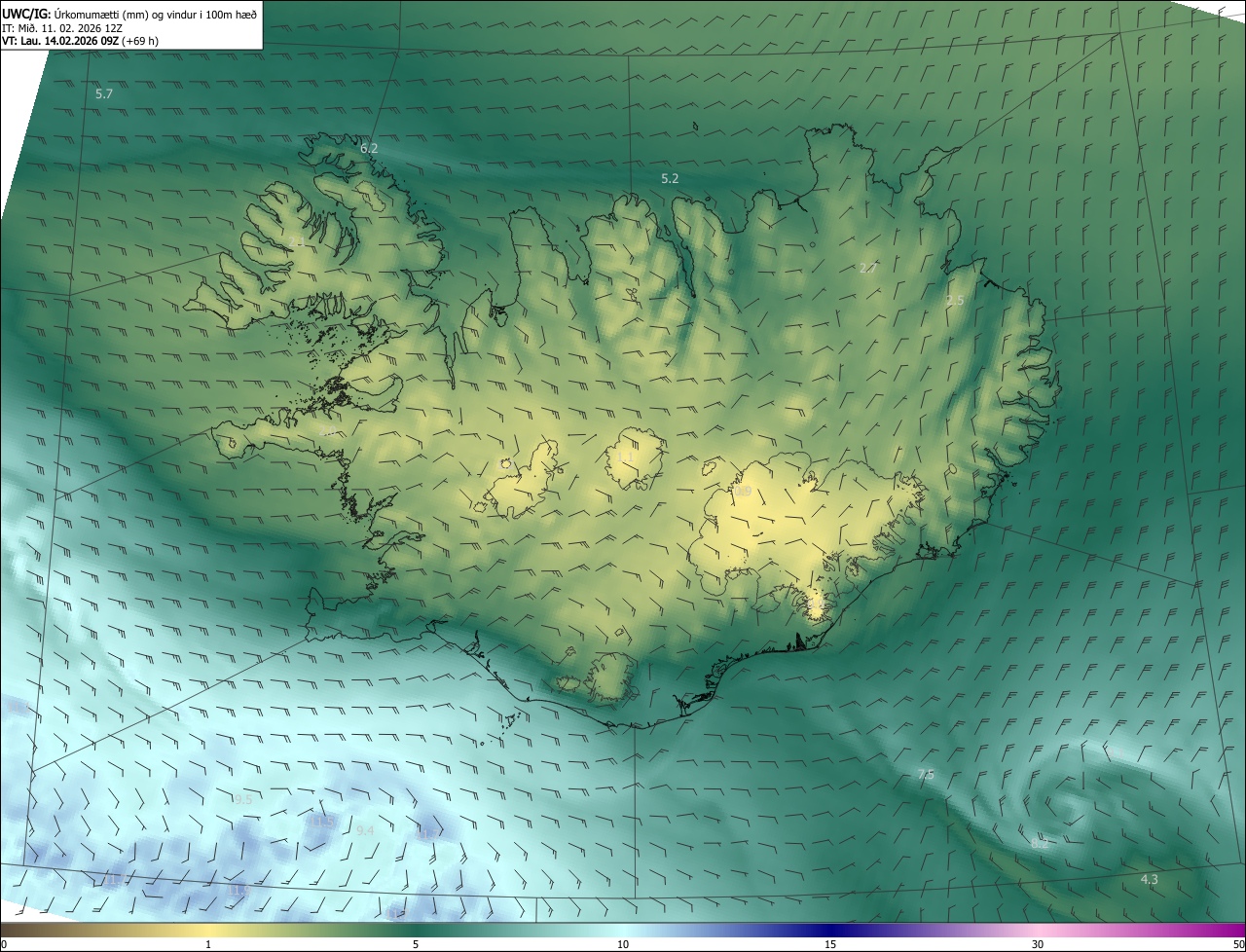1246x952 pixels.
Task: Click the 2.5 value near east coast
Action: tap(955, 301)
